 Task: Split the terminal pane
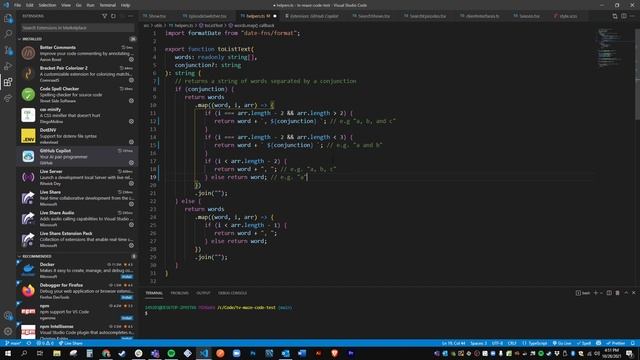click(x=609, y=293)
